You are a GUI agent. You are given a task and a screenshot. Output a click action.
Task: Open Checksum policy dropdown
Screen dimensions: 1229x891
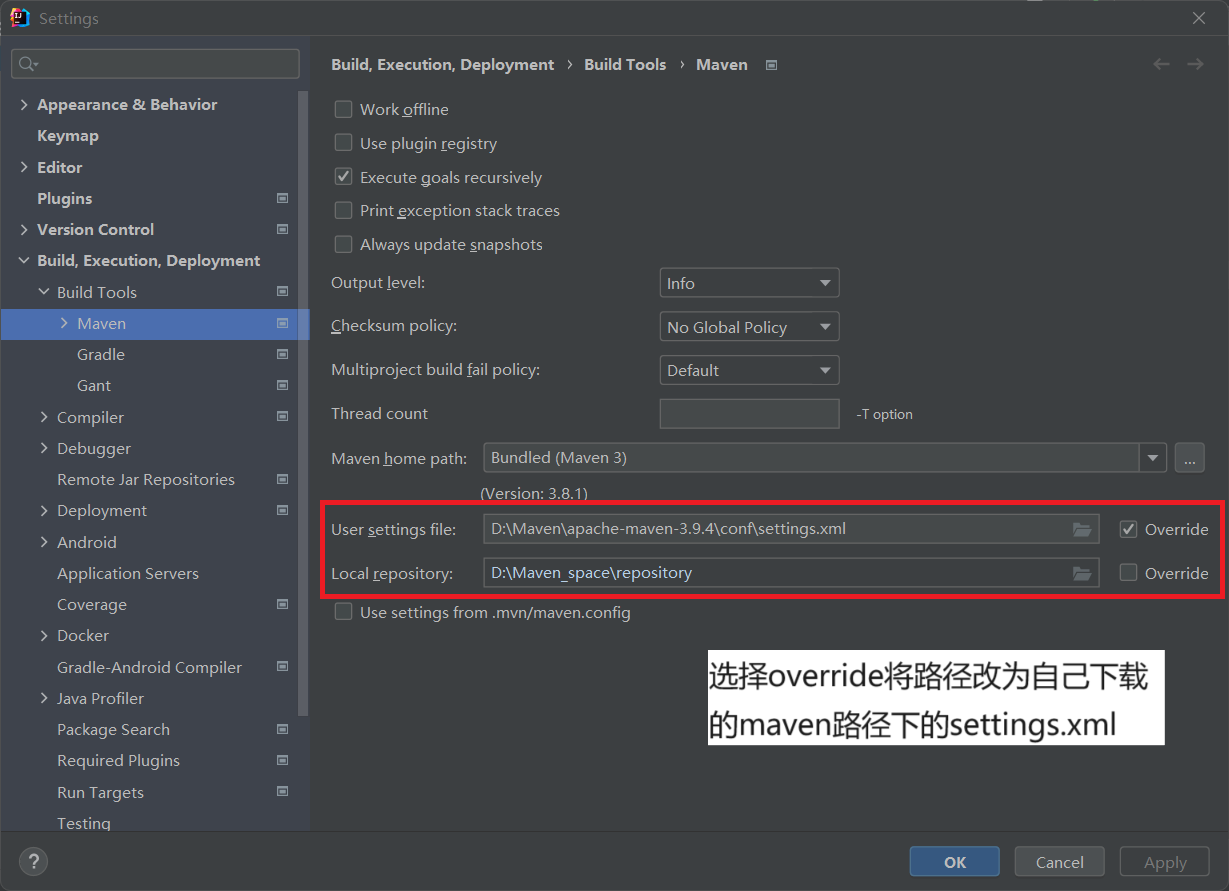coord(749,327)
